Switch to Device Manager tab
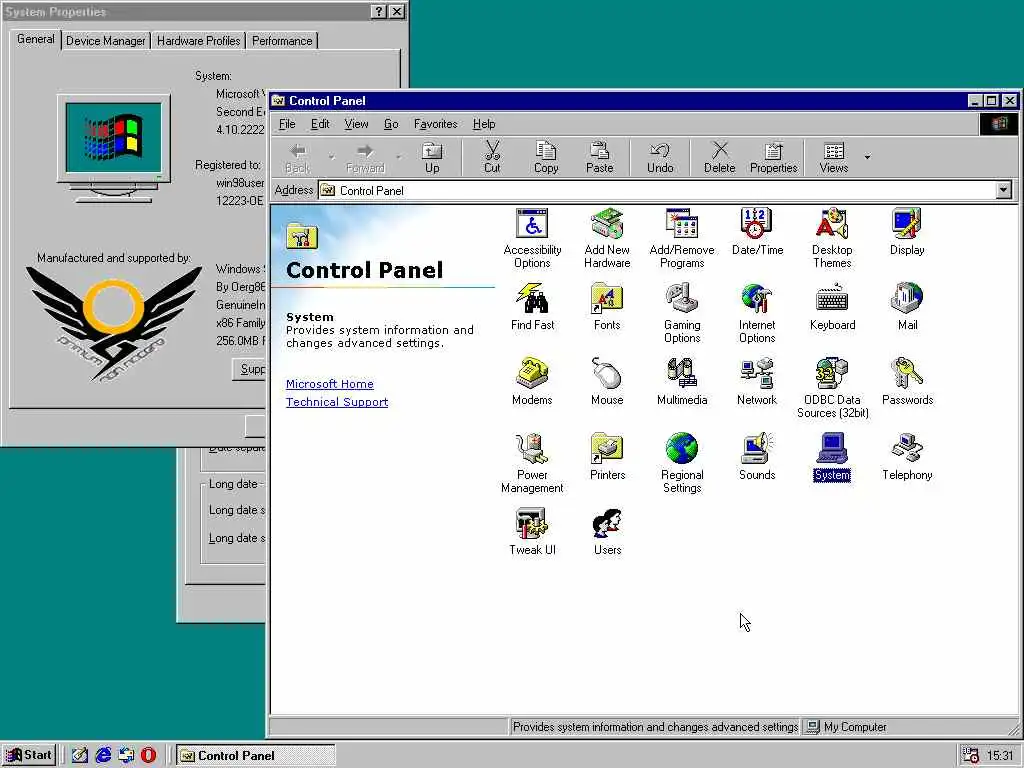 tap(106, 41)
